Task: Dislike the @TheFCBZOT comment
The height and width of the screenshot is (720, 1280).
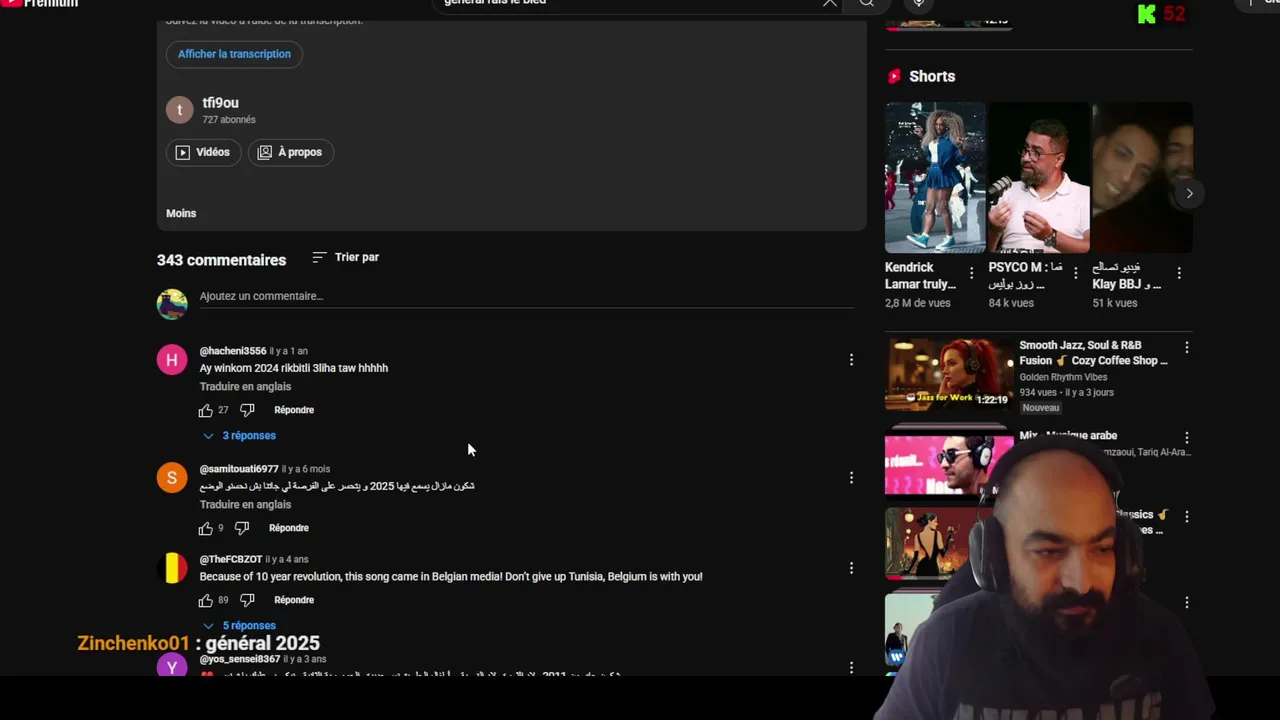Action: (247, 600)
